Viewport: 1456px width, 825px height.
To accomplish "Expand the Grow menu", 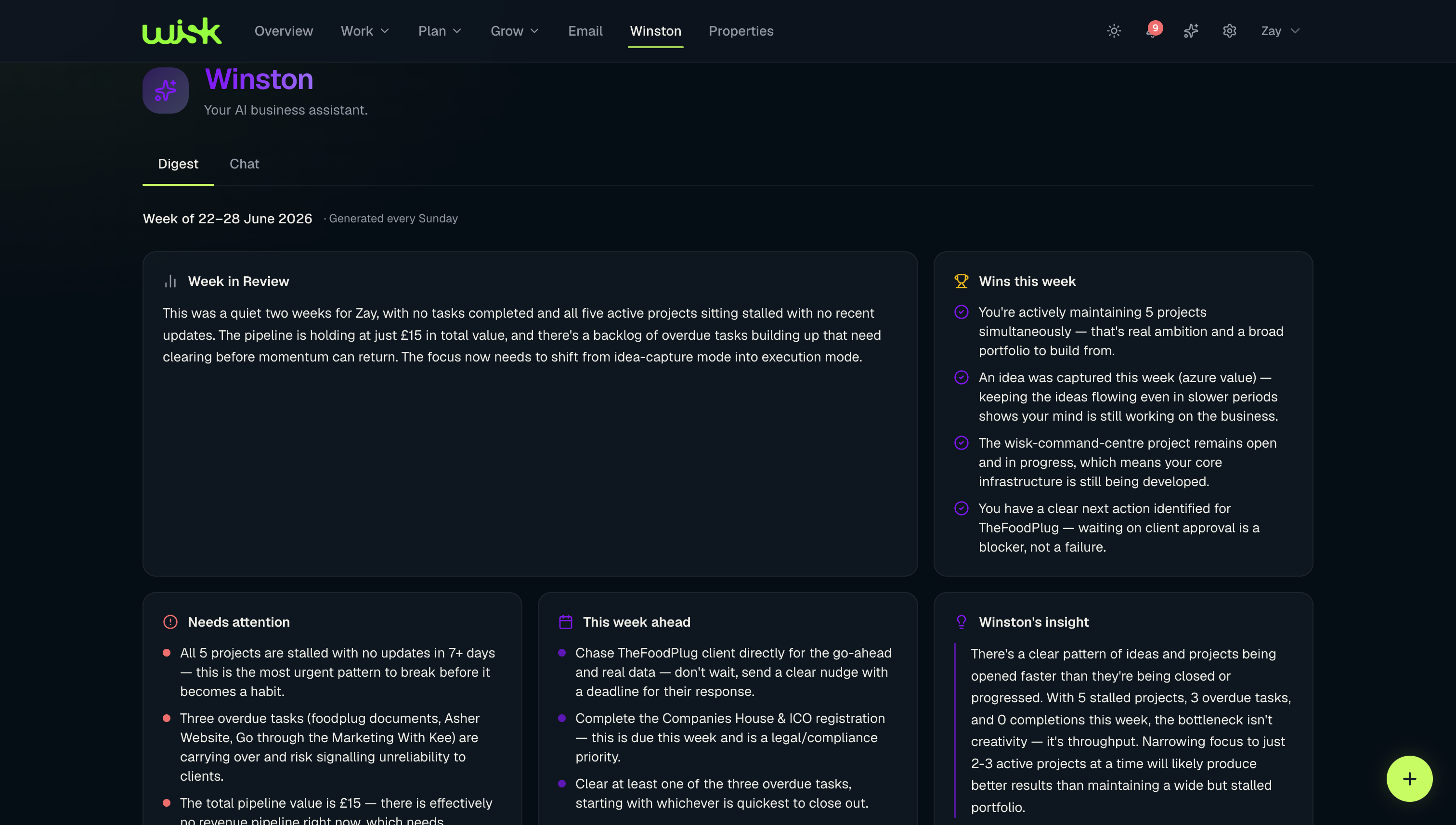I will [x=515, y=31].
